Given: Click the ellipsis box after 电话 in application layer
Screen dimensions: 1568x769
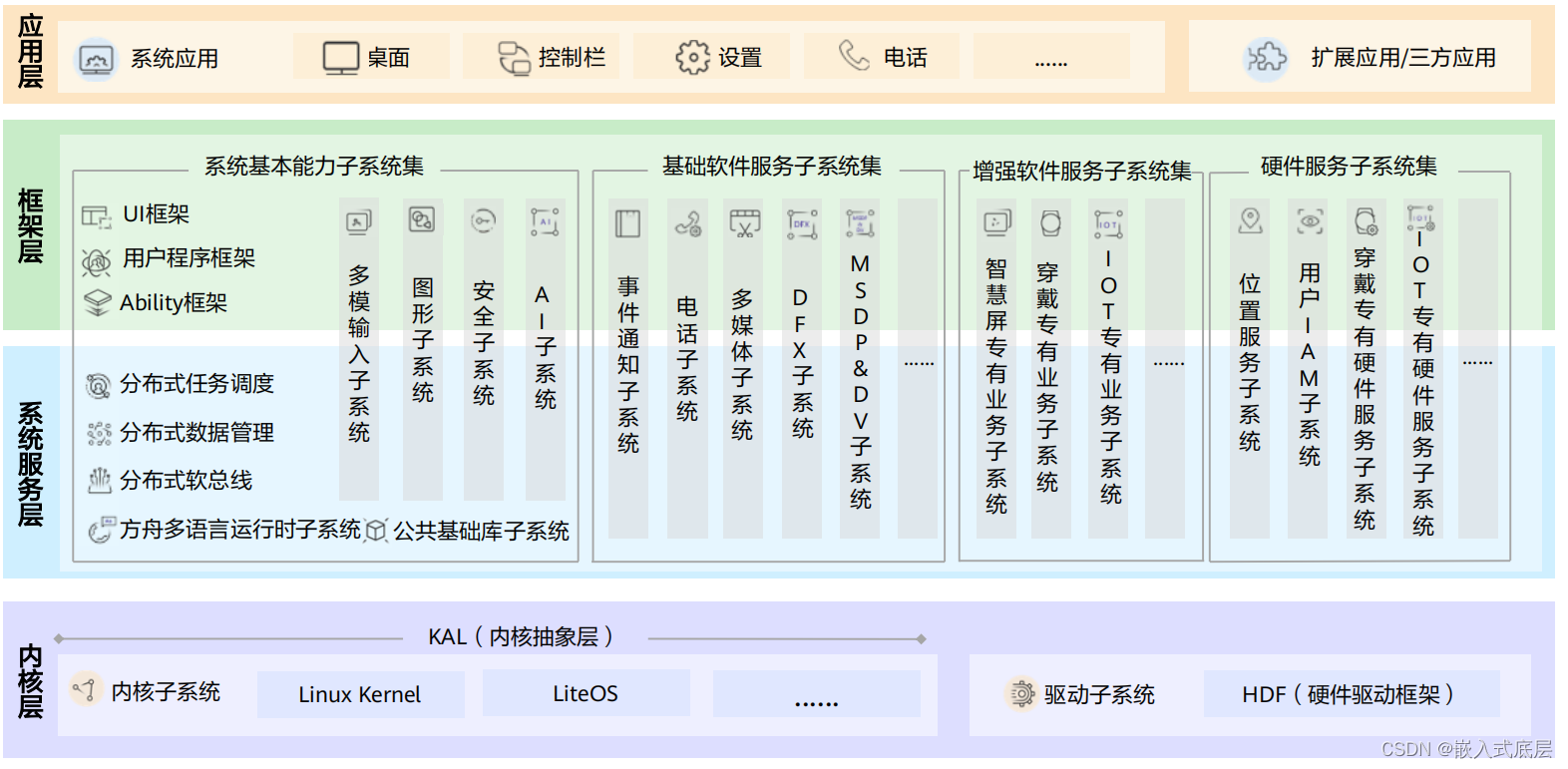Looking at the screenshot, I should pos(1051,56).
